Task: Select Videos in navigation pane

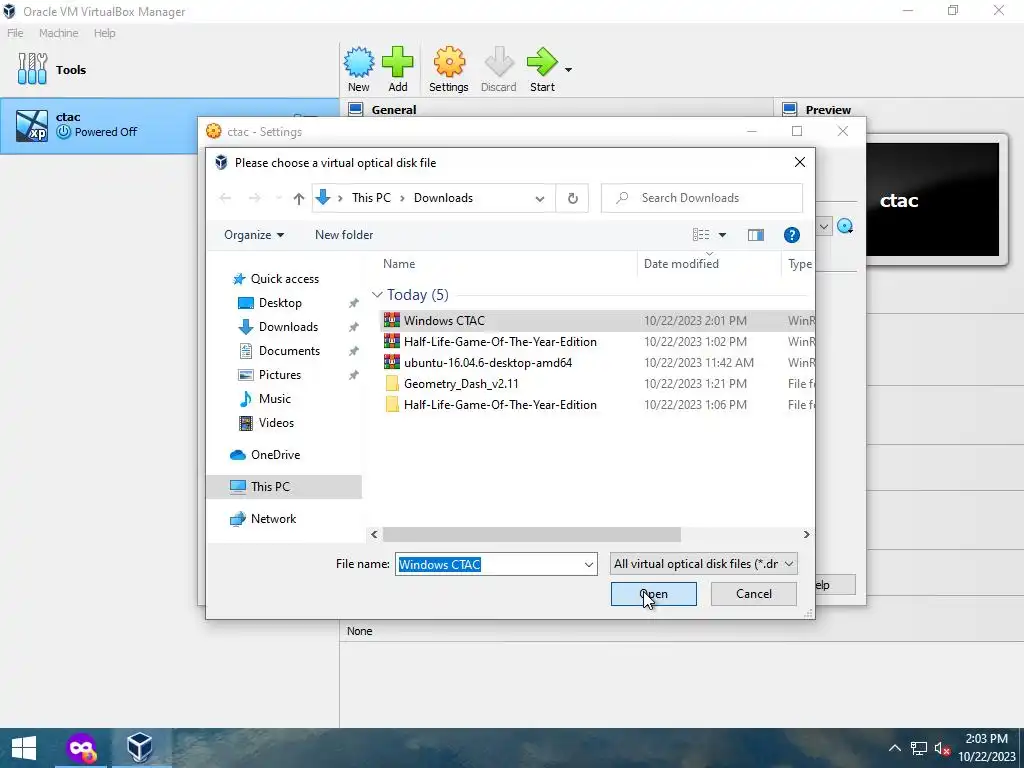Action: coord(276,423)
